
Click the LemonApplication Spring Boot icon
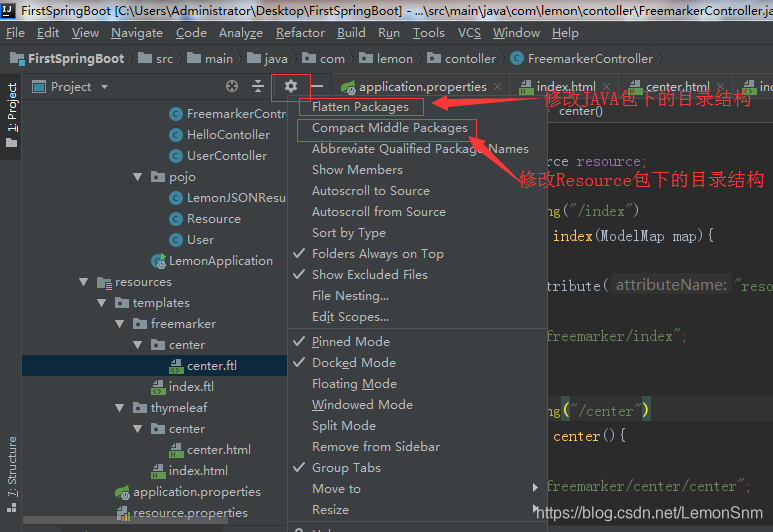(158, 261)
